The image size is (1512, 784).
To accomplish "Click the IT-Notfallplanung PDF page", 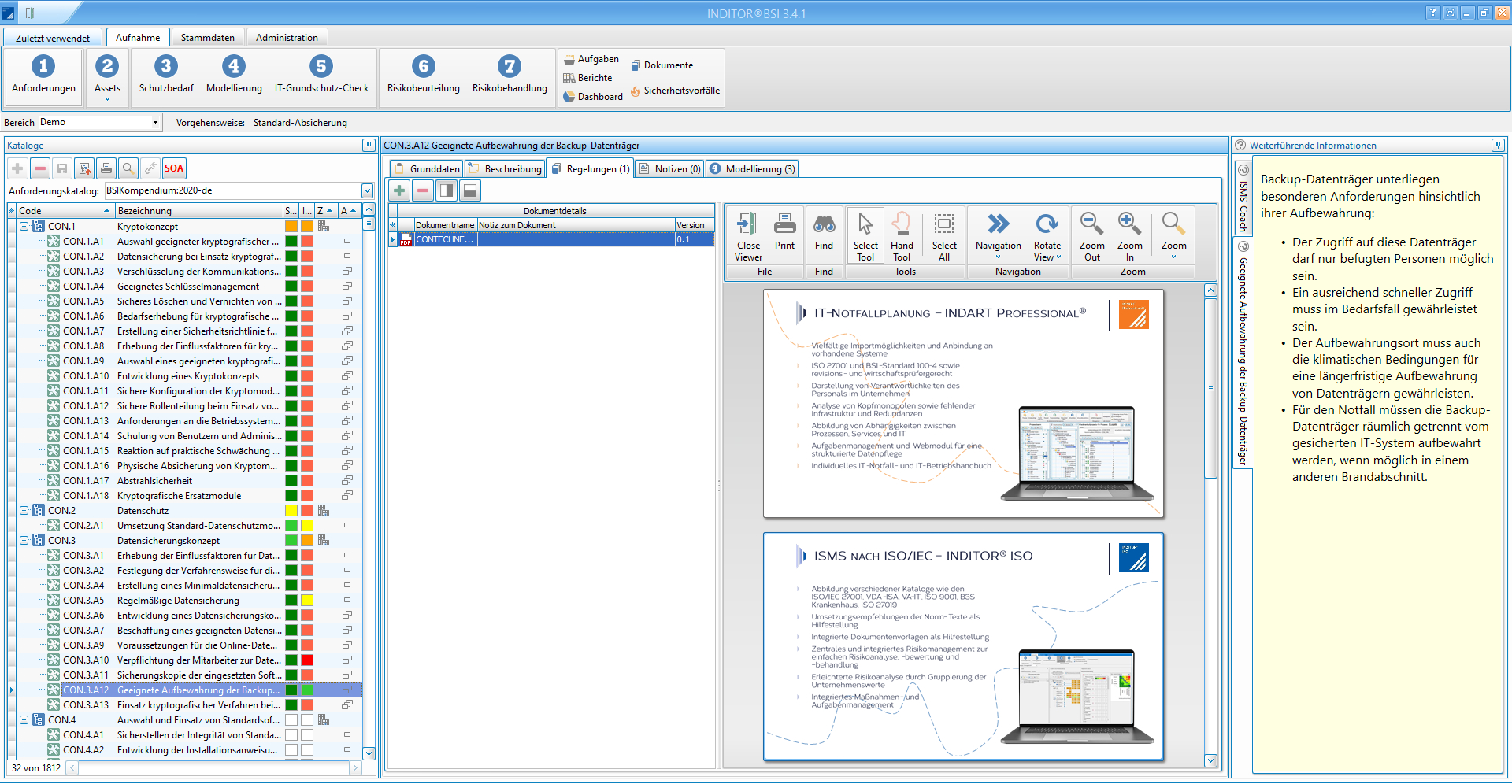I will (x=963, y=404).
